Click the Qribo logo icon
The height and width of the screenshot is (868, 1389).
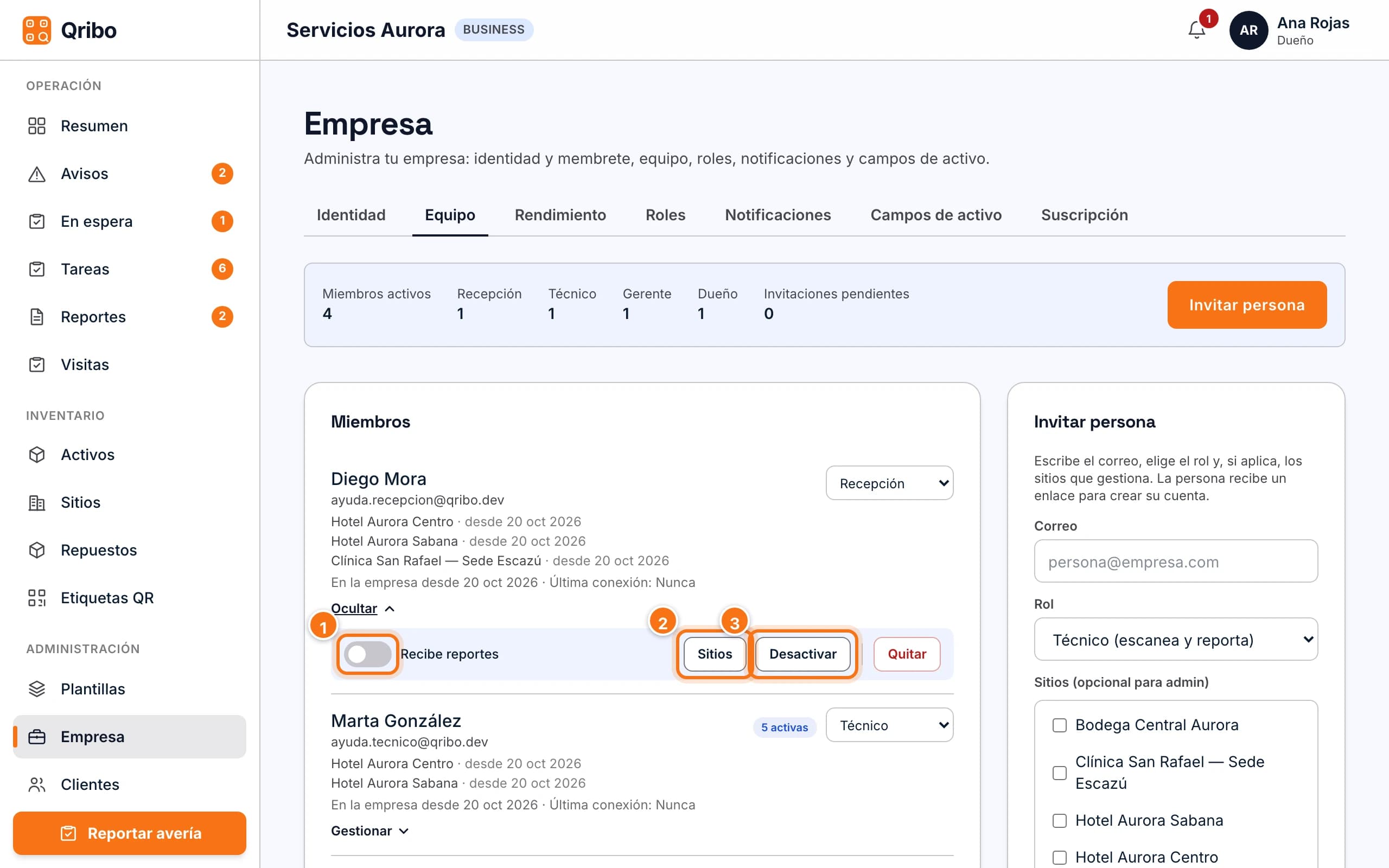coord(37,30)
